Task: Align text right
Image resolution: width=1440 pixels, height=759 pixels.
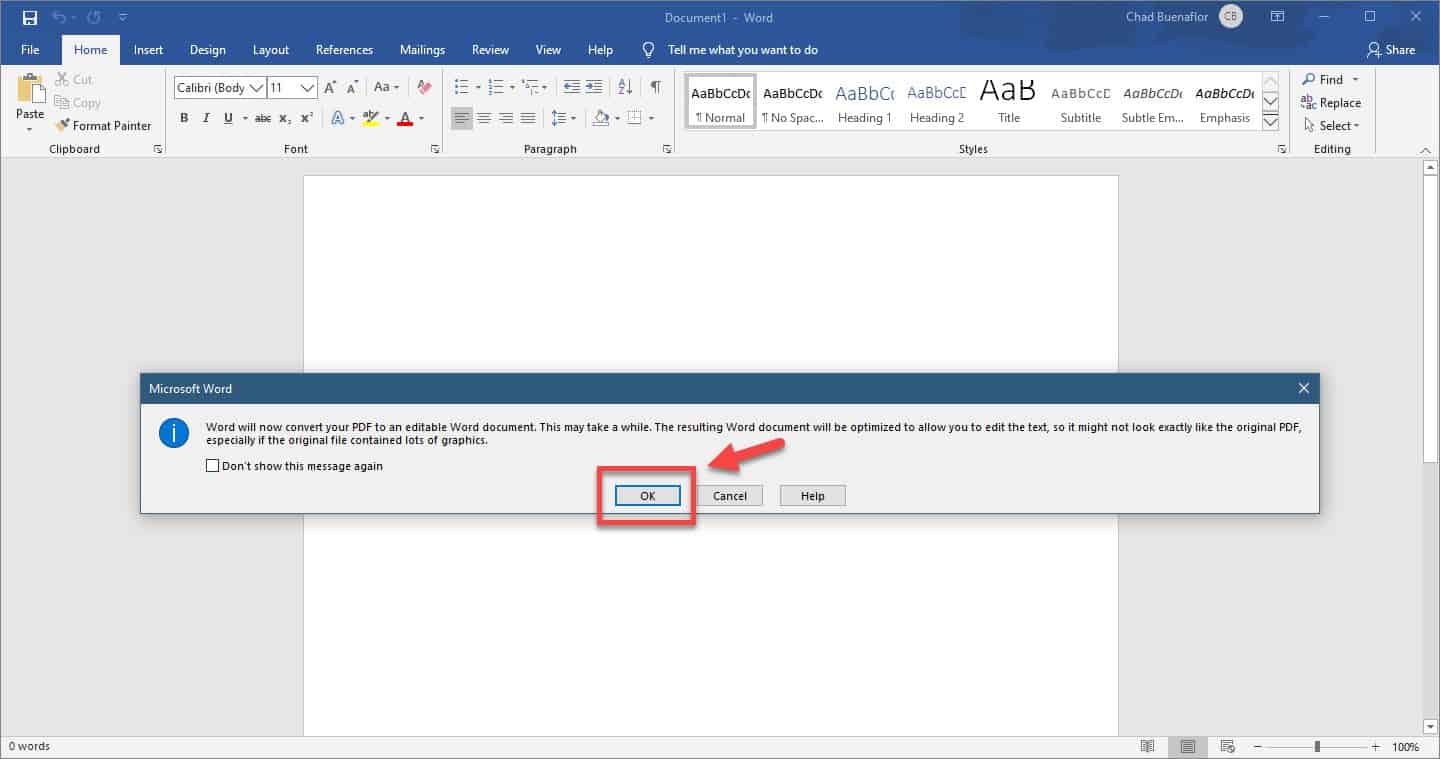Action: coord(505,118)
